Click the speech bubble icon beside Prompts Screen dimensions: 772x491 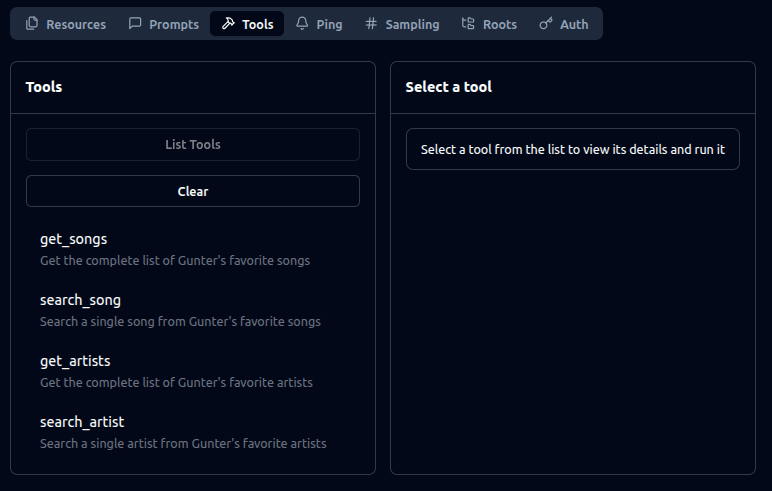(x=135, y=24)
